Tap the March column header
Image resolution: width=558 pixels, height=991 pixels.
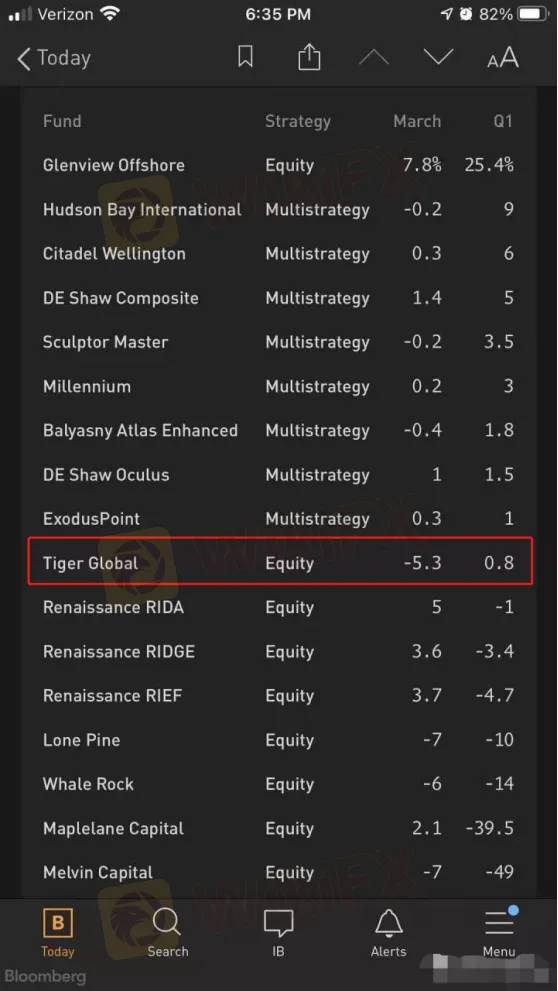tap(417, 121)
